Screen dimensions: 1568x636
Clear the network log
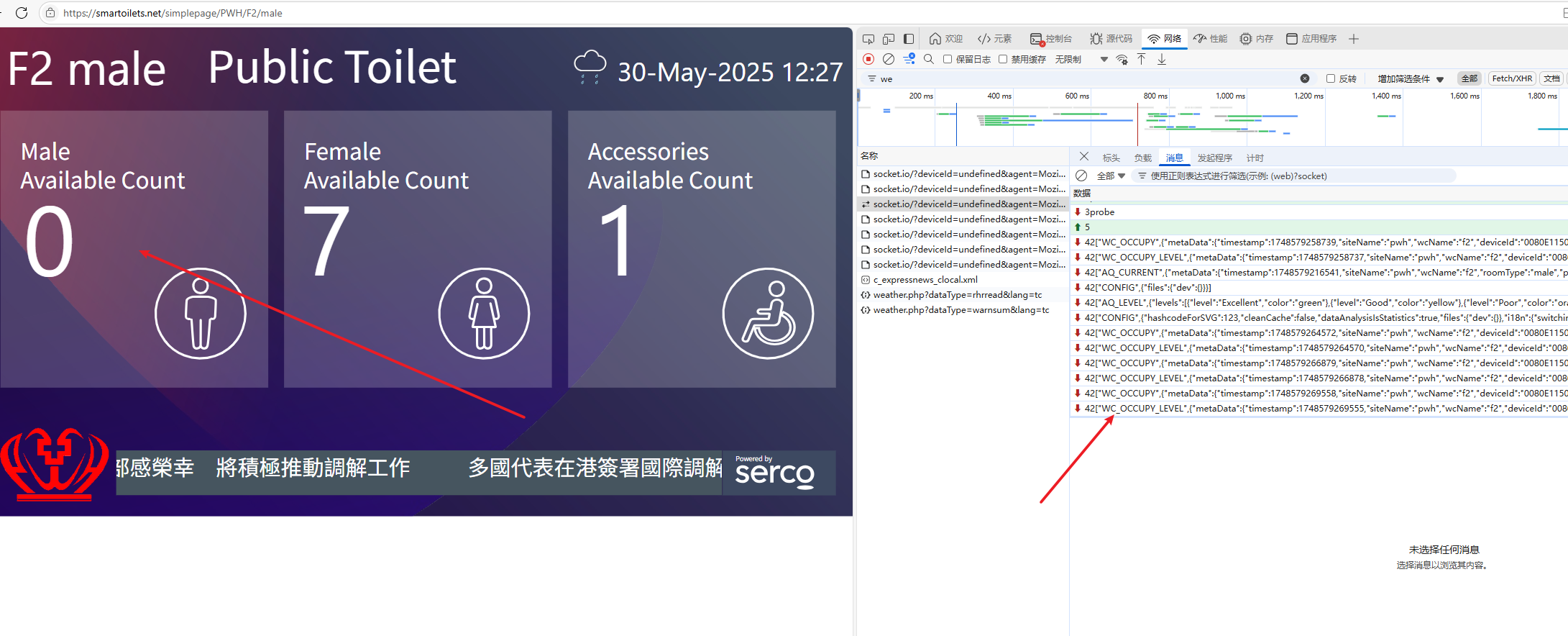click(889, 59)
